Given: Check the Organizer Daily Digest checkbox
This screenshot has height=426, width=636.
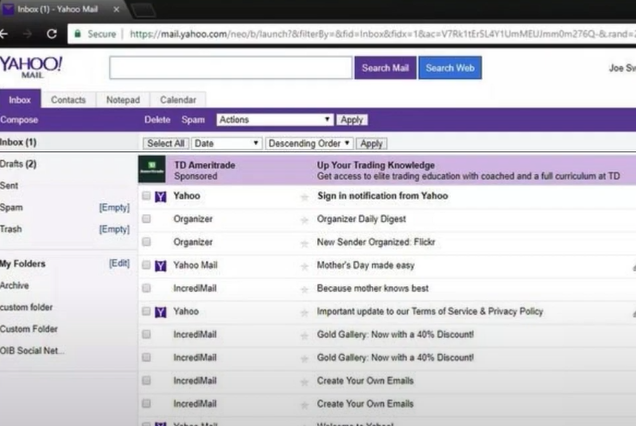Looking at the screenshot, I should pos(146,219).
